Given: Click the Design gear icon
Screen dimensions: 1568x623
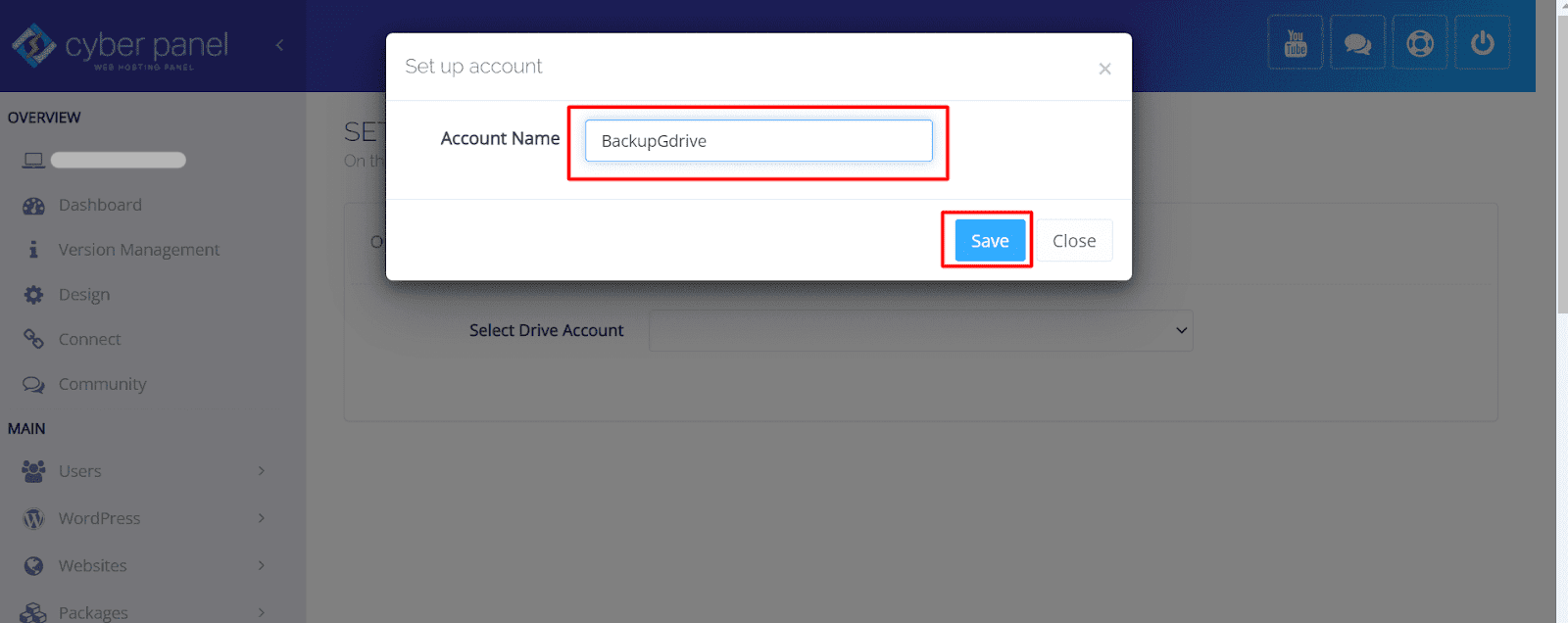Looking at the screenshot, I should 34,295.
